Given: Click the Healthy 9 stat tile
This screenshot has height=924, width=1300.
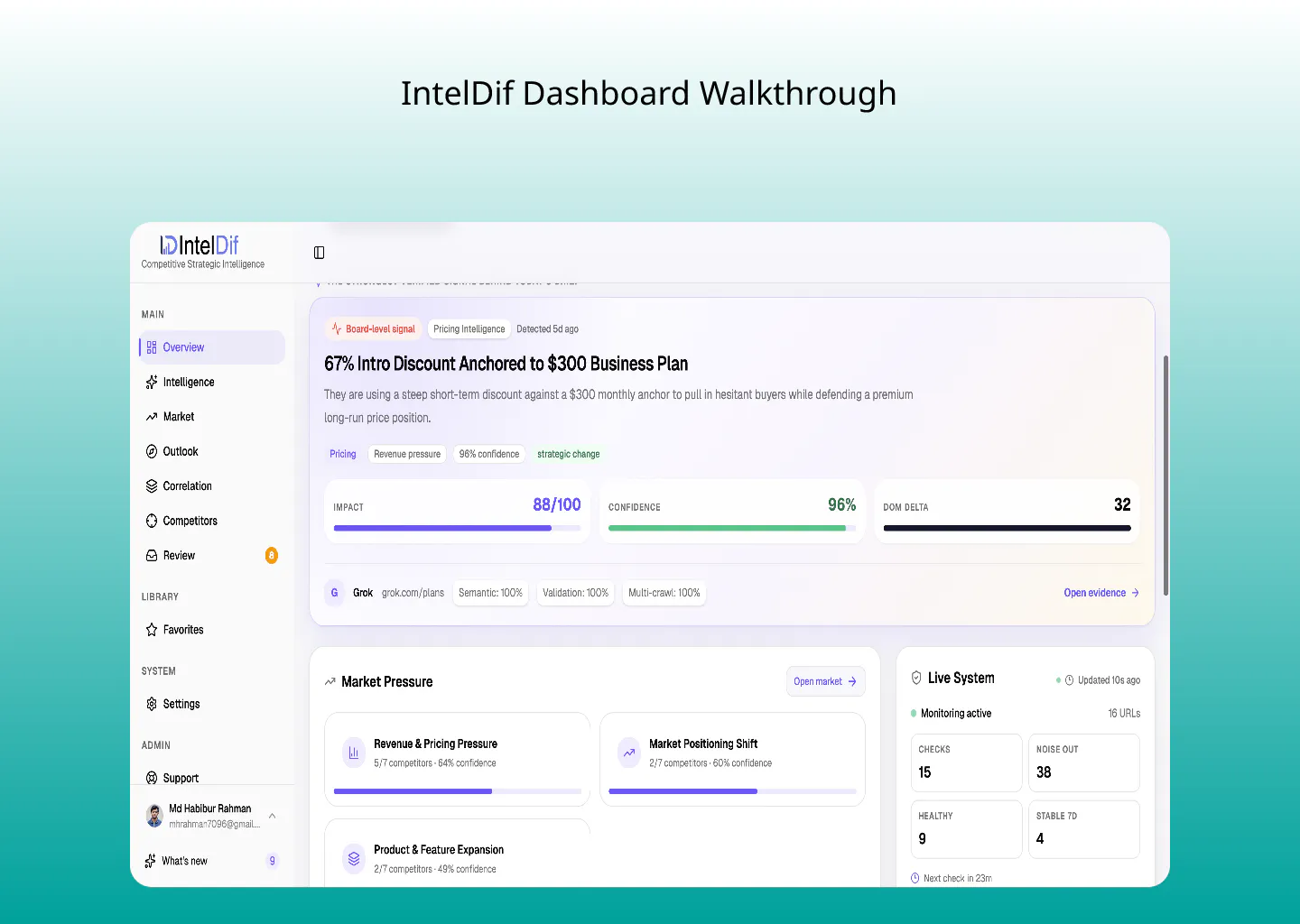Looking at the screenshot, I should coord(966,829).
